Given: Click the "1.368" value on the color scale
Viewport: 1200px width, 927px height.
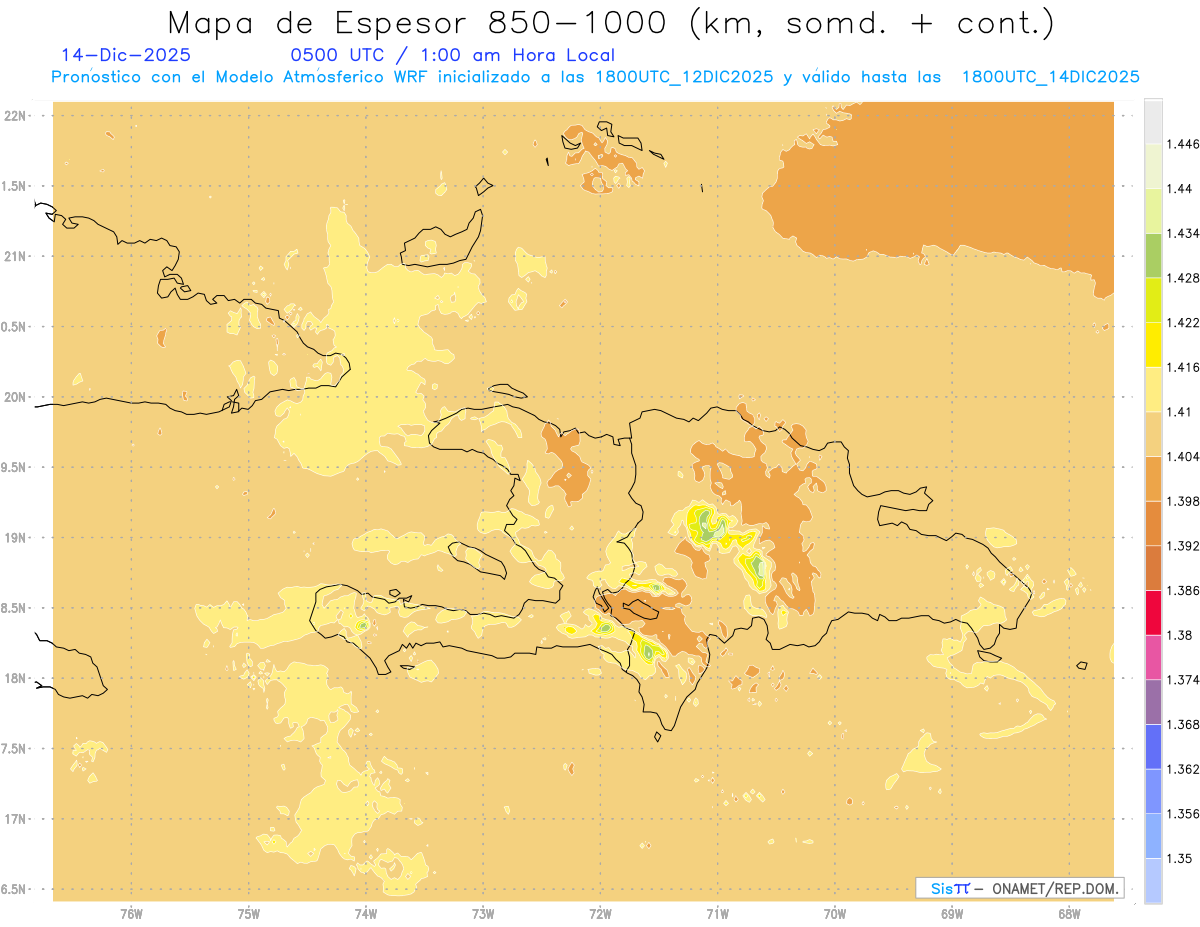Looking at the screenshot, I should pos(1183,724).
